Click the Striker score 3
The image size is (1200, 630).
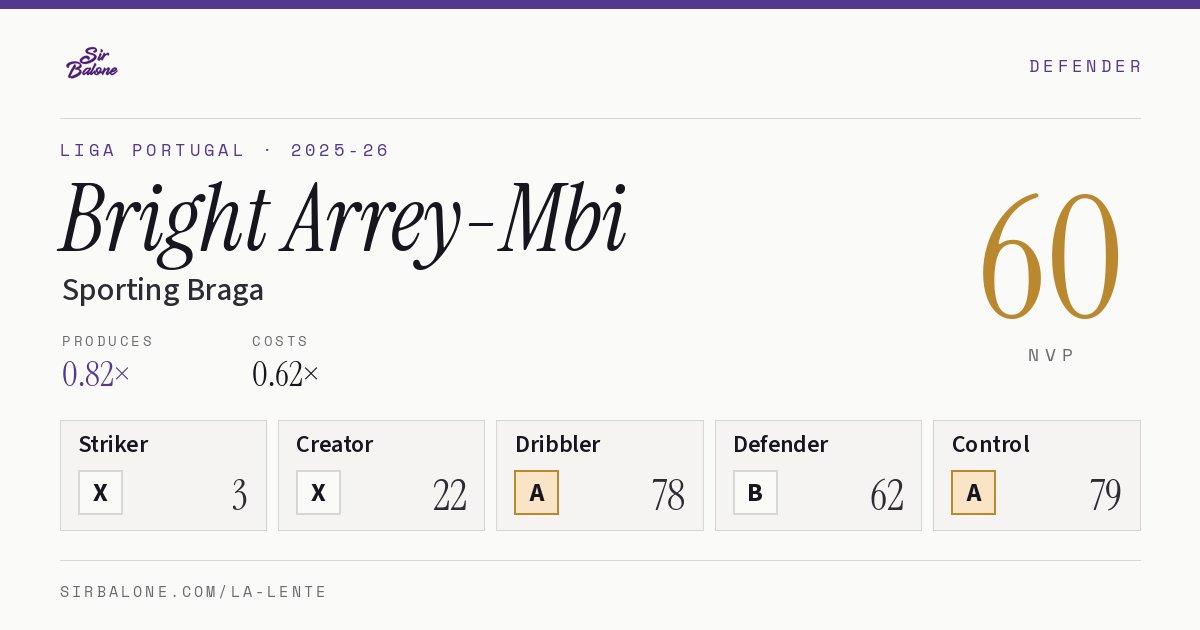[240, 494]
